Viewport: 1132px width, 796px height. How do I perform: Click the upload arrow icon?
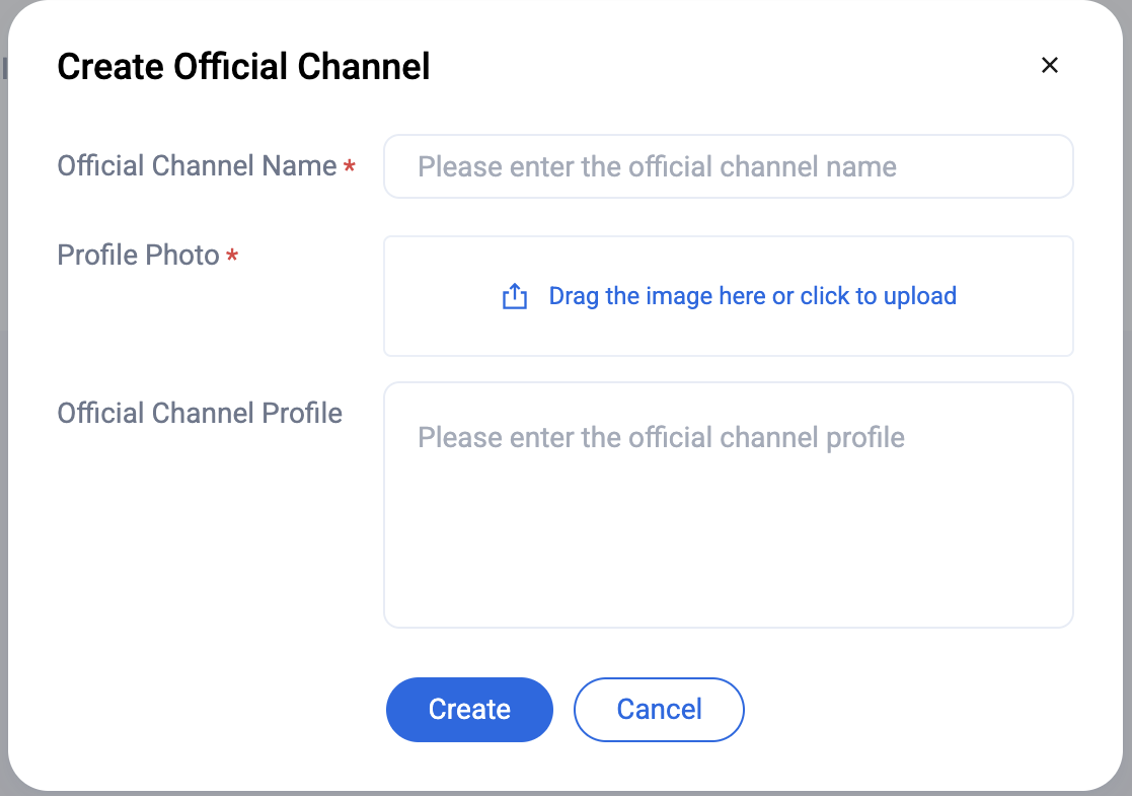pos(514,297)
